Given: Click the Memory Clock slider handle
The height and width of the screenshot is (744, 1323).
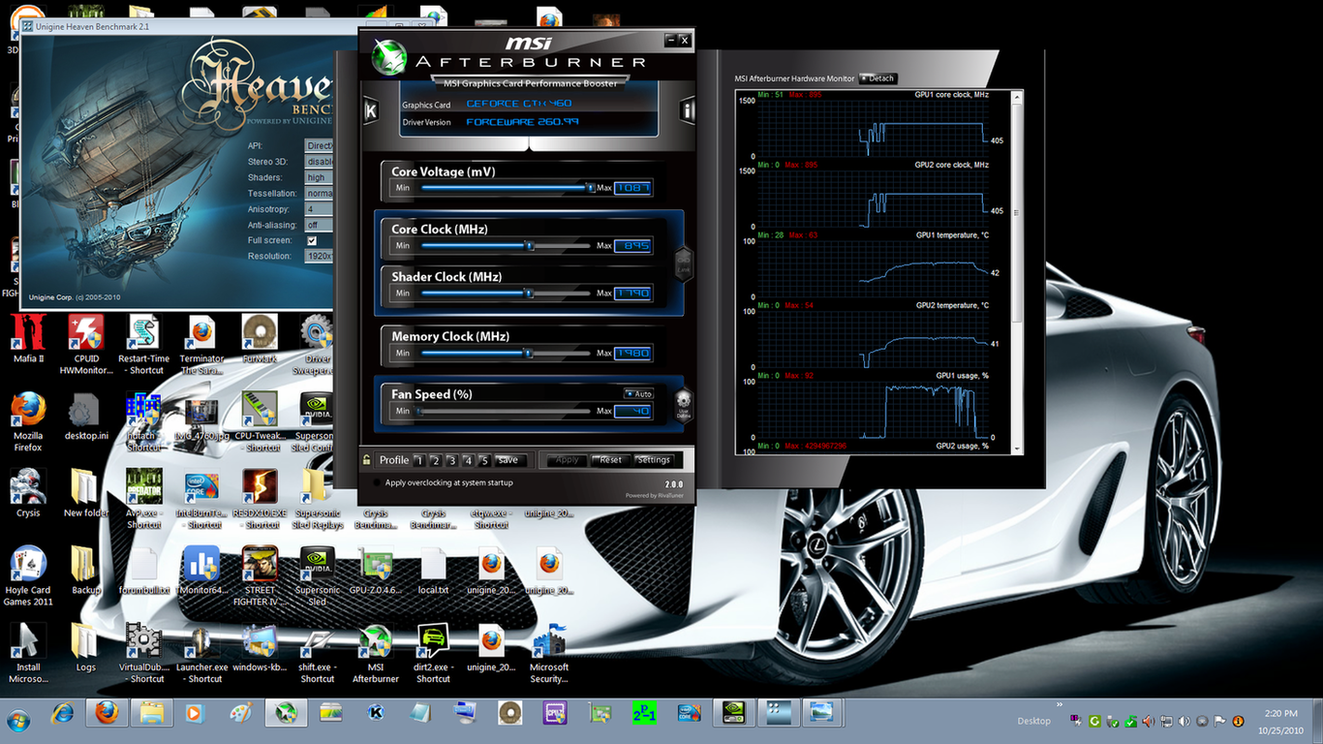Looking at the screenshot, I should (527, 353).
